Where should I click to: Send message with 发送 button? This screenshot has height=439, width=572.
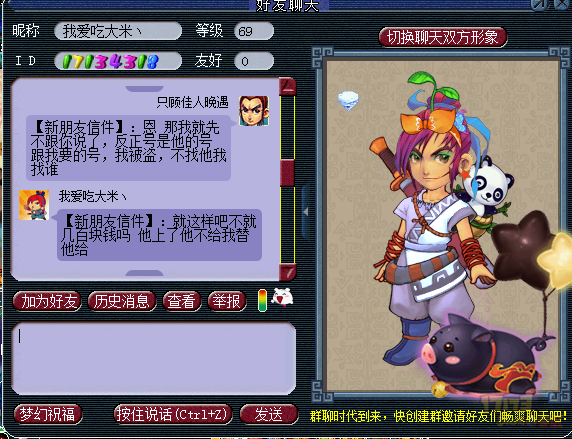[x=269, y=414]
